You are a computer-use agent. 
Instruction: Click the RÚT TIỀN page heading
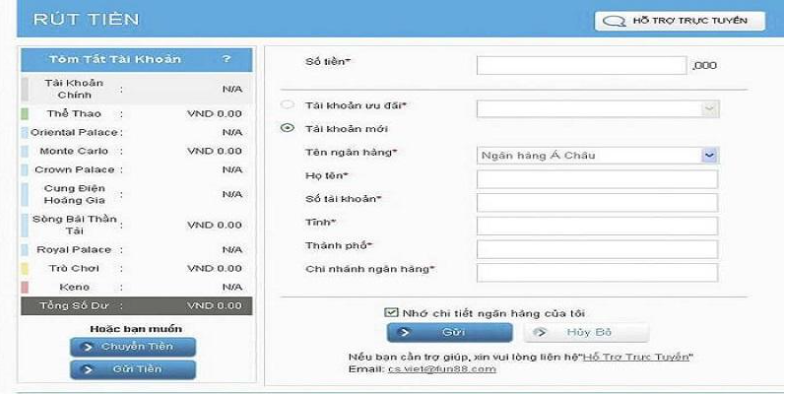(86, 19)
